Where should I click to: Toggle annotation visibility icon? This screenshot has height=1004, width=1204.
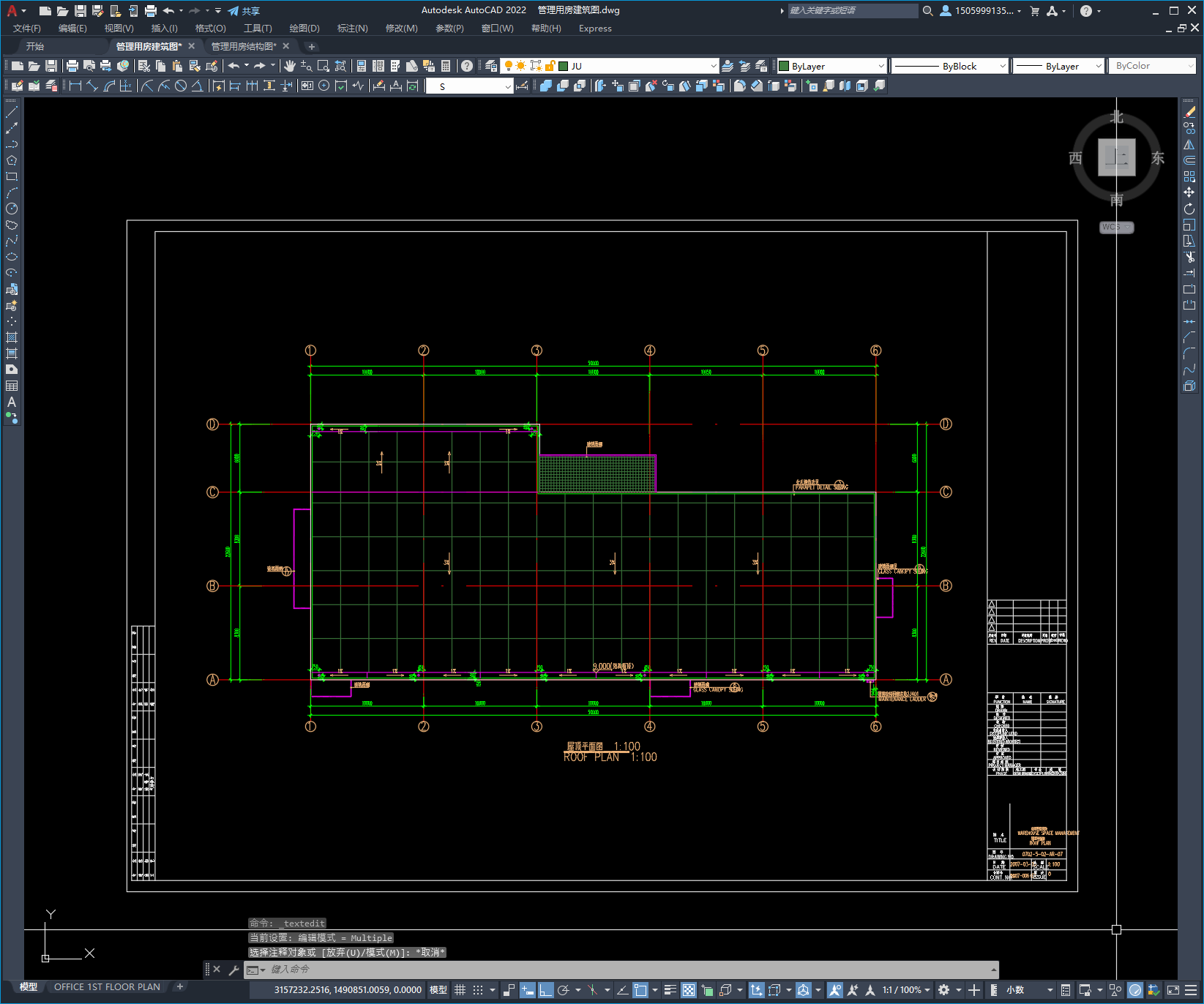point(835,990)
